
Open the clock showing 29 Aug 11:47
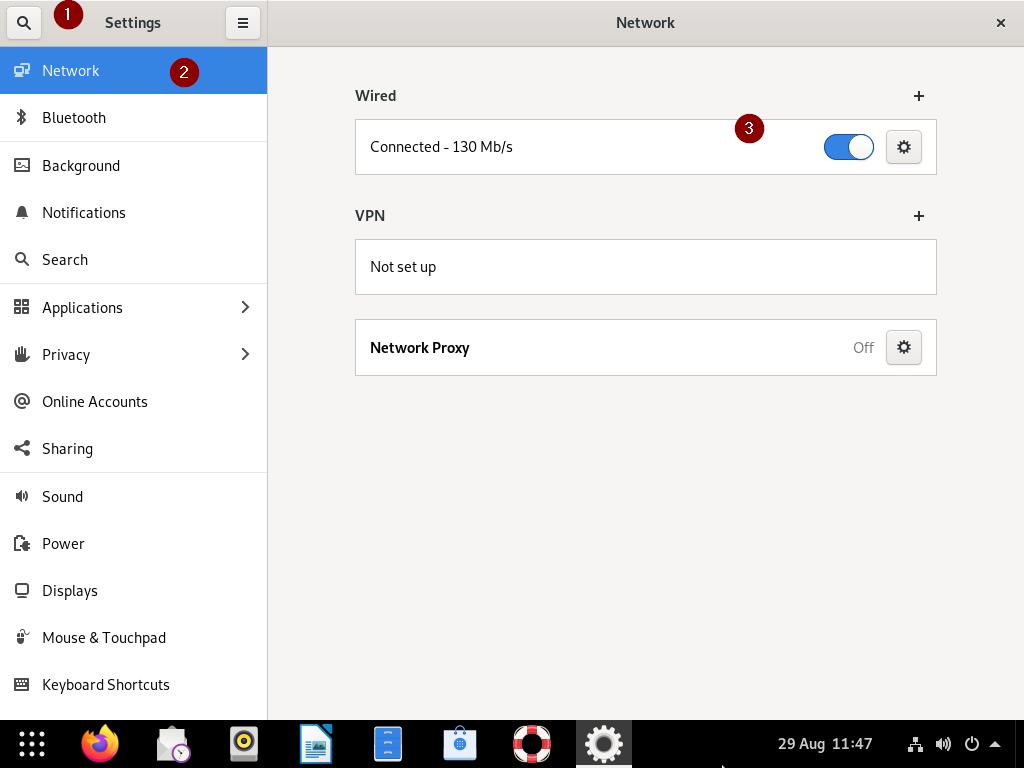click(x=824, y=744)
